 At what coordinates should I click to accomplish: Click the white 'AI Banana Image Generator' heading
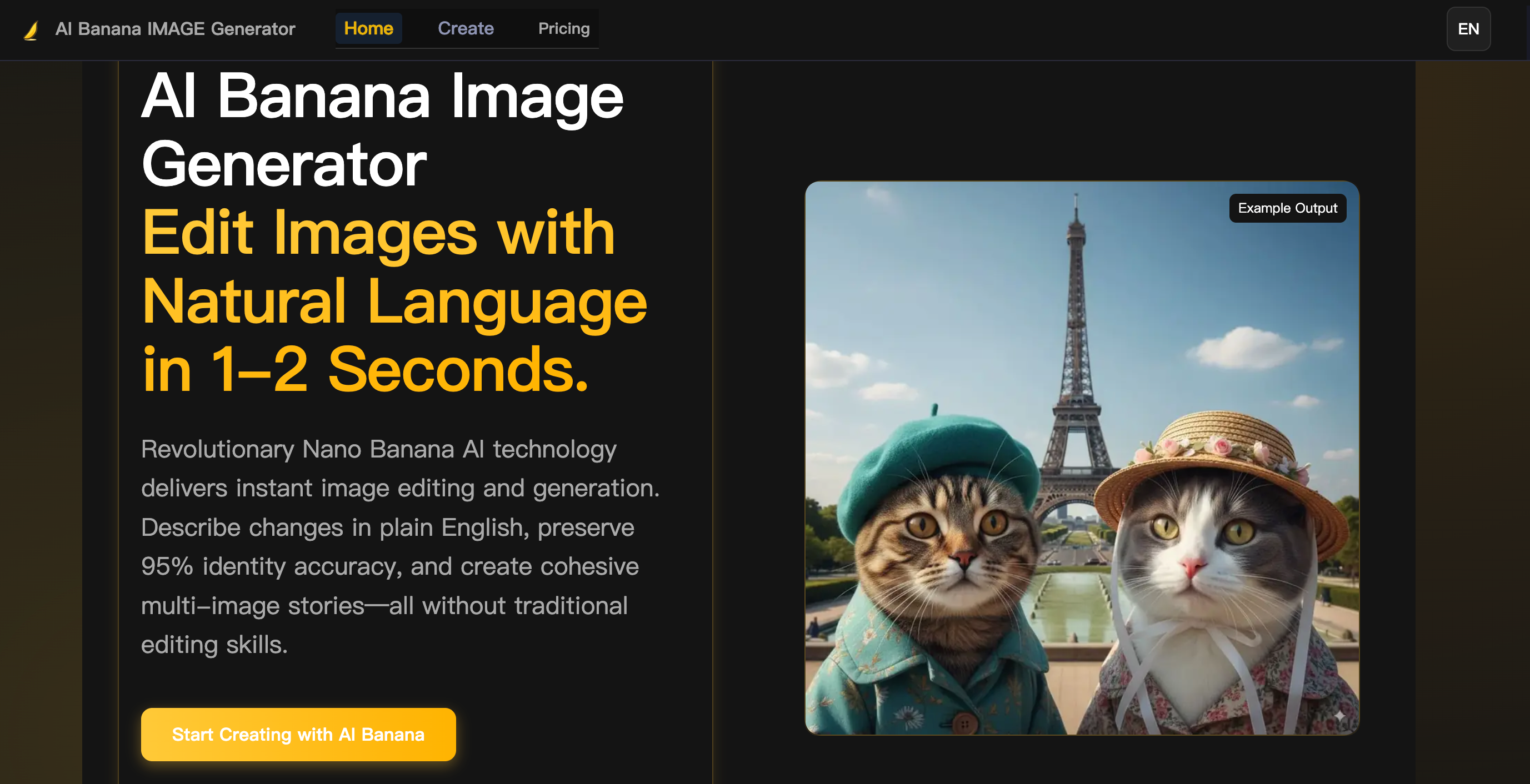(x=382, y=130)
